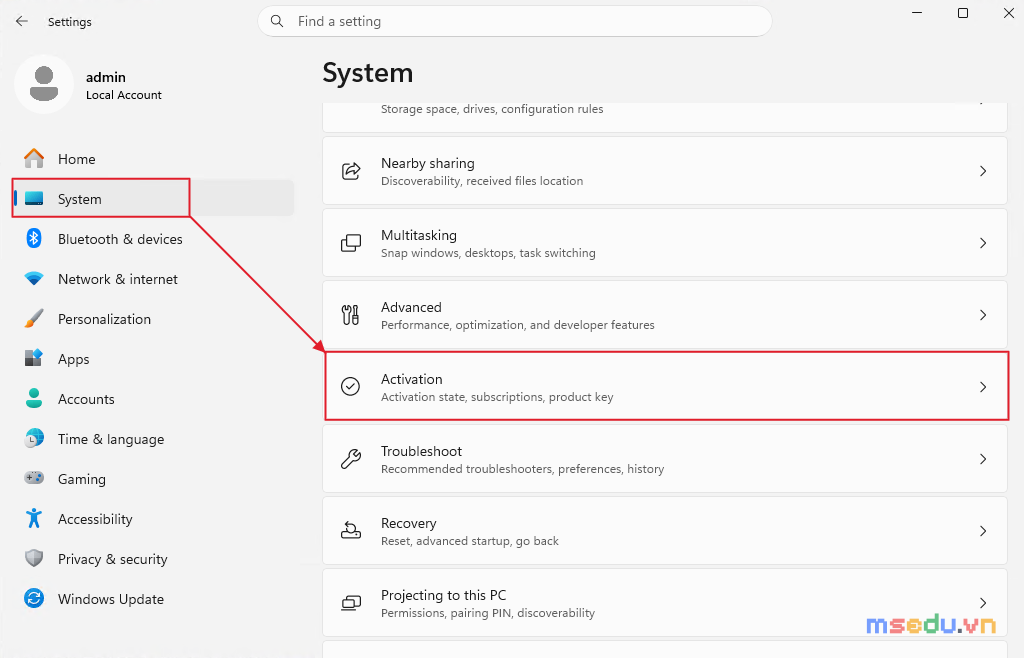This screenshot has width=1024, height=658.
Task: Click the Recovery icon
Action: 351,531
